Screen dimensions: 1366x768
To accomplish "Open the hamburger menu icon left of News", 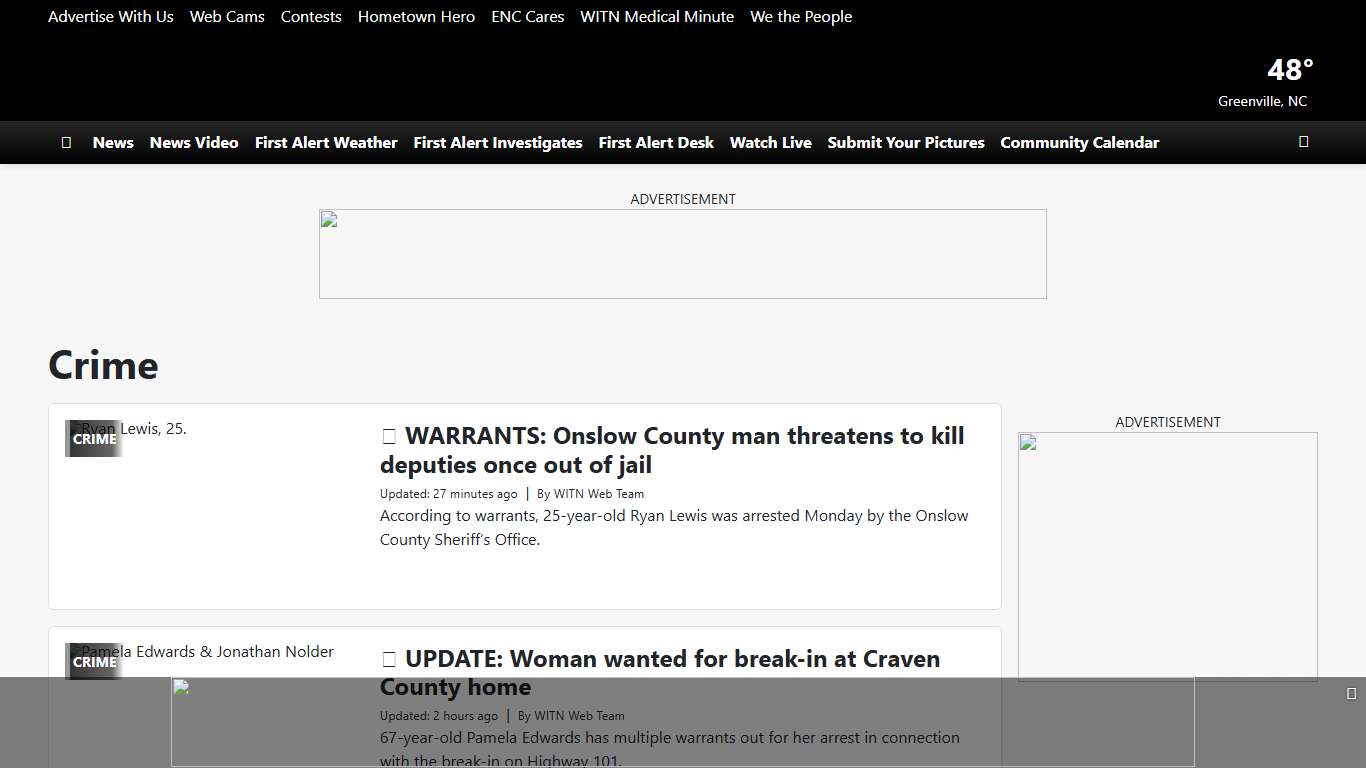I will click(66, 142).
